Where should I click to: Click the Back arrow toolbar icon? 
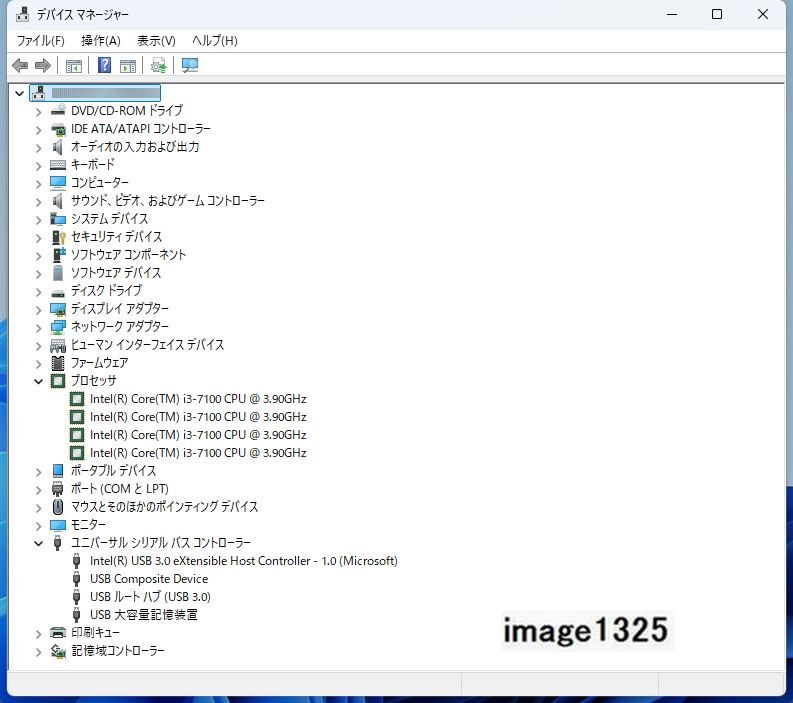(20, 65)
